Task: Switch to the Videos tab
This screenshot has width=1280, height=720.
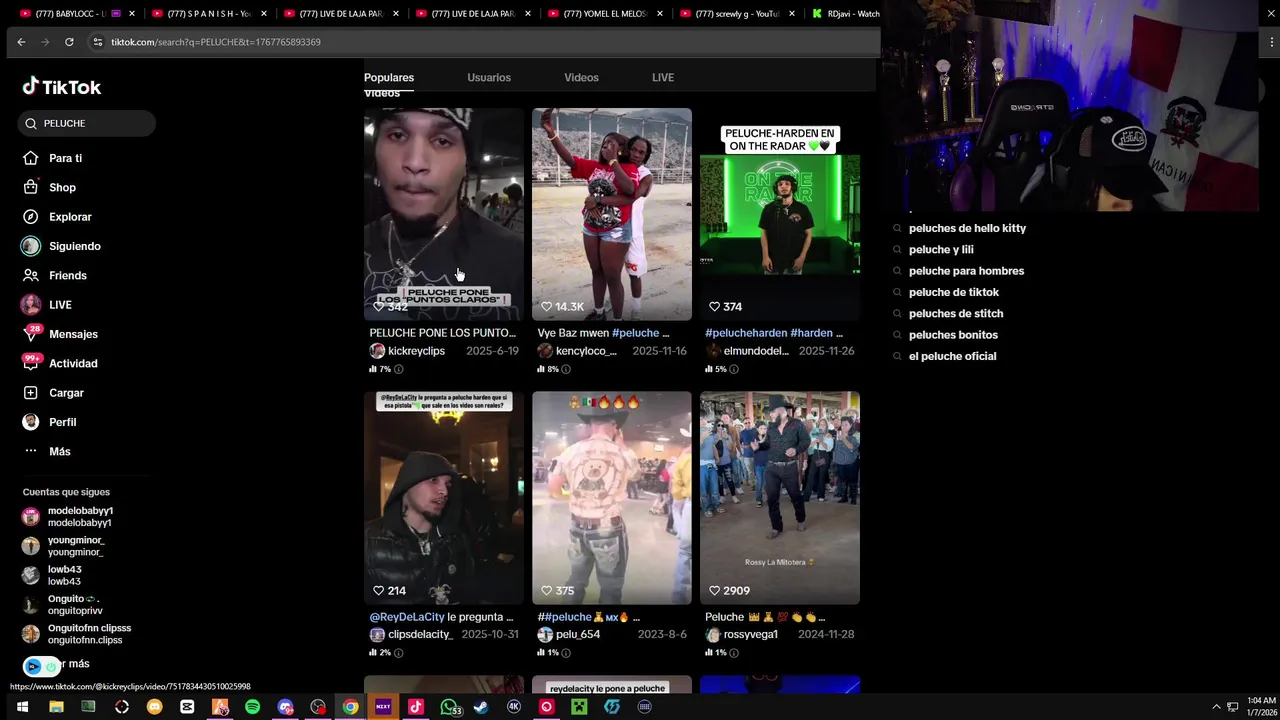Action: [581, 78]
